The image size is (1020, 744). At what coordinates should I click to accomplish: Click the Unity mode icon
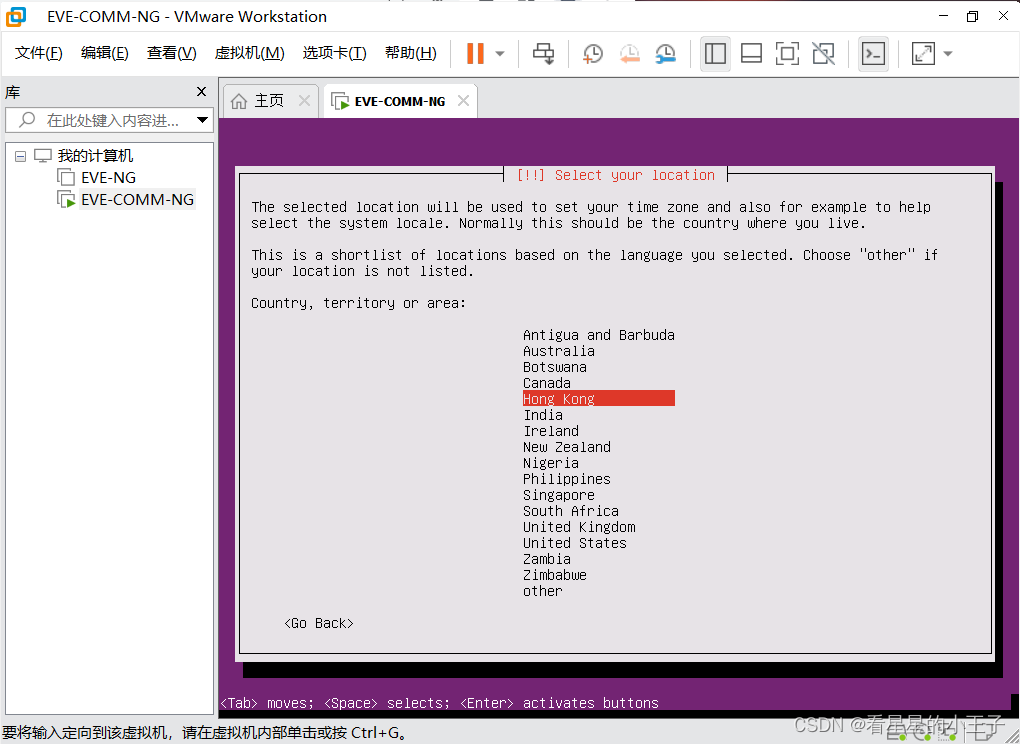(x=824, y=53)
